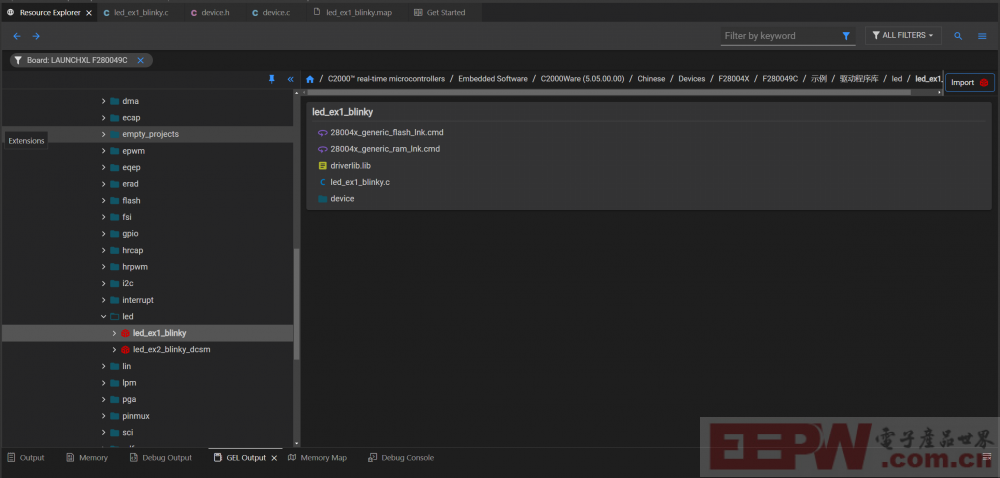Image resolution: width=1000 pixels, height=478 pixels.
Task: Click the driverlib.lib yellow file icon
Action: pos(322,166)
